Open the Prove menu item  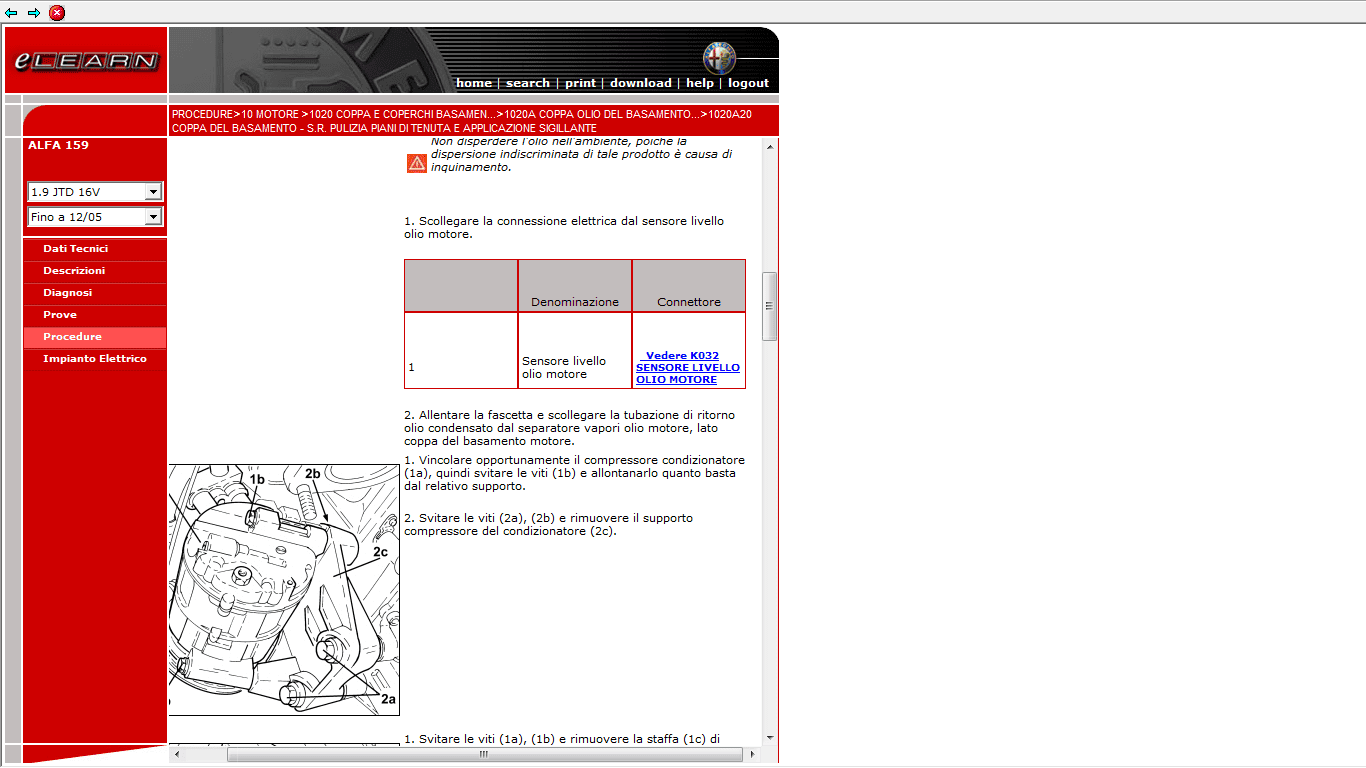coord(60,315)
